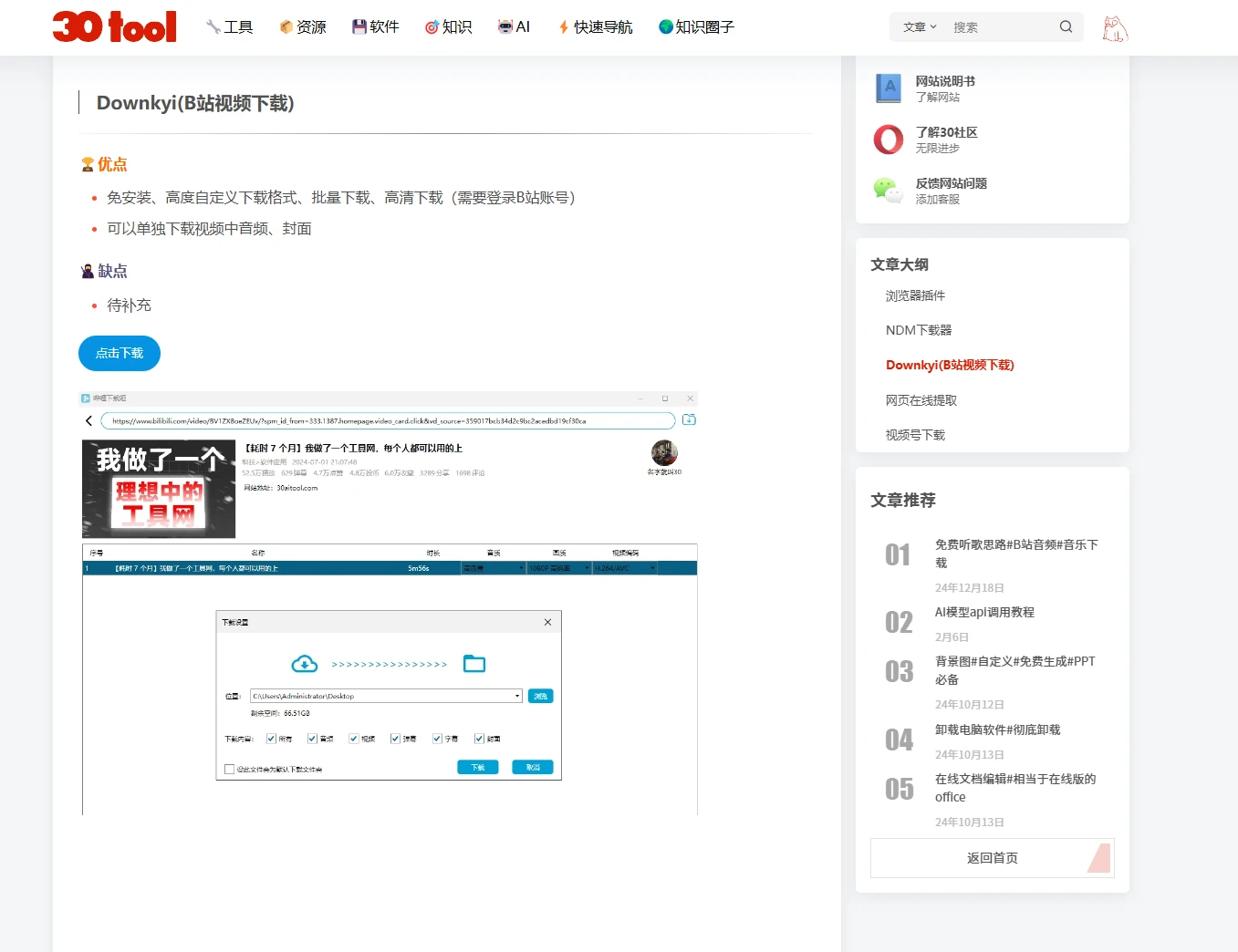Expand the 文章 search type dropdown
Image resolution: width=1238 pixels, height=952 pixels.
[920, 27]
